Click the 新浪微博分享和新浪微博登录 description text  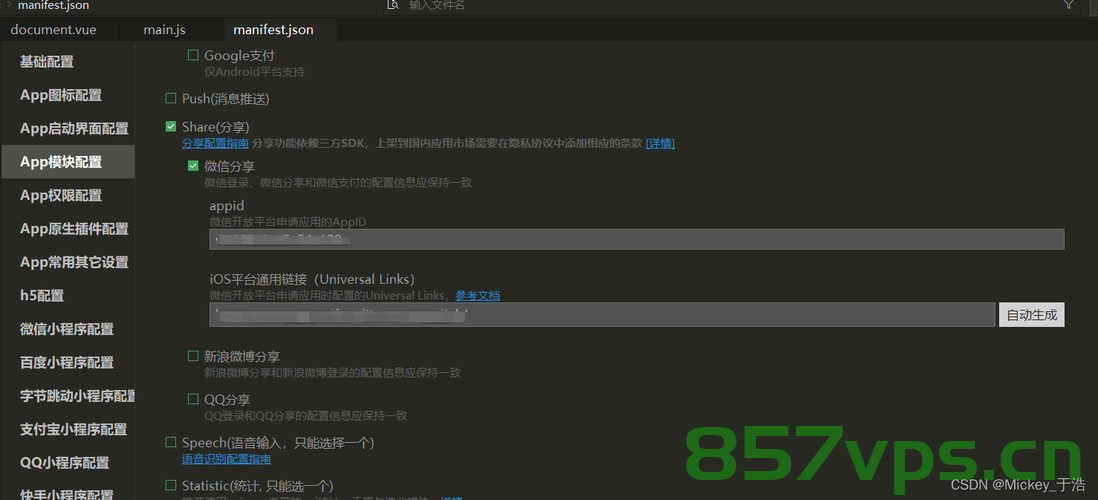click(x=333, y=373)
